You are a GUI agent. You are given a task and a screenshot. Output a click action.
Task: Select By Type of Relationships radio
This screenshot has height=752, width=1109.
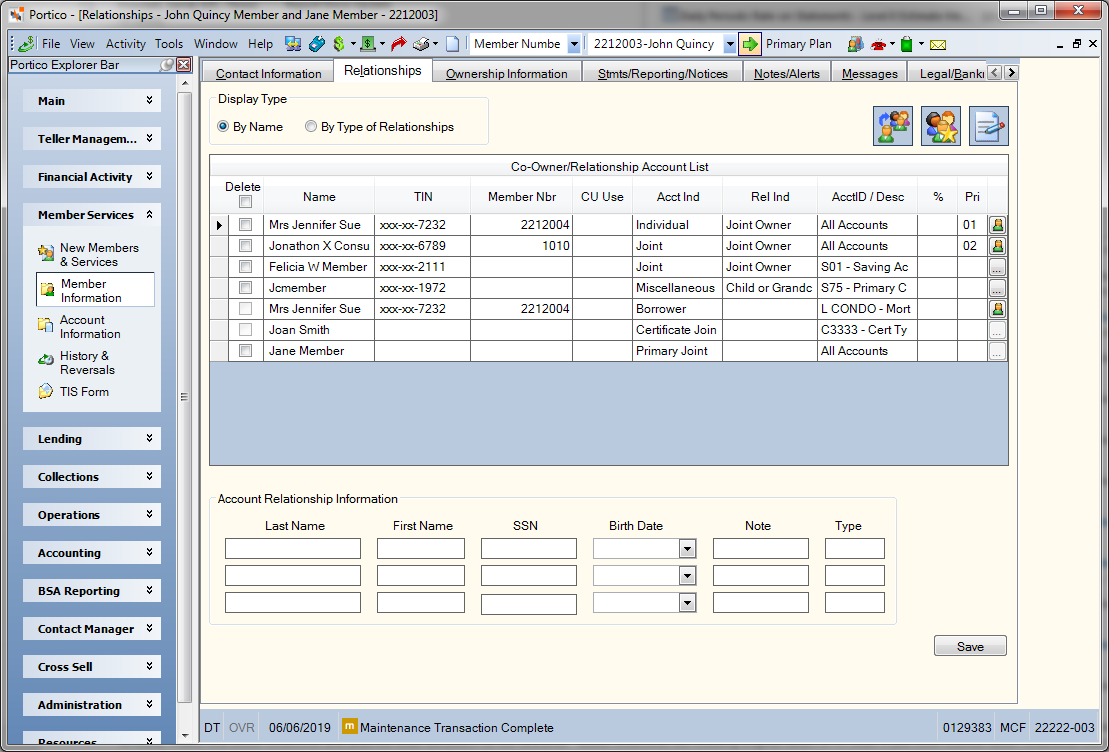pyautogui.click(x=310, y=127)
